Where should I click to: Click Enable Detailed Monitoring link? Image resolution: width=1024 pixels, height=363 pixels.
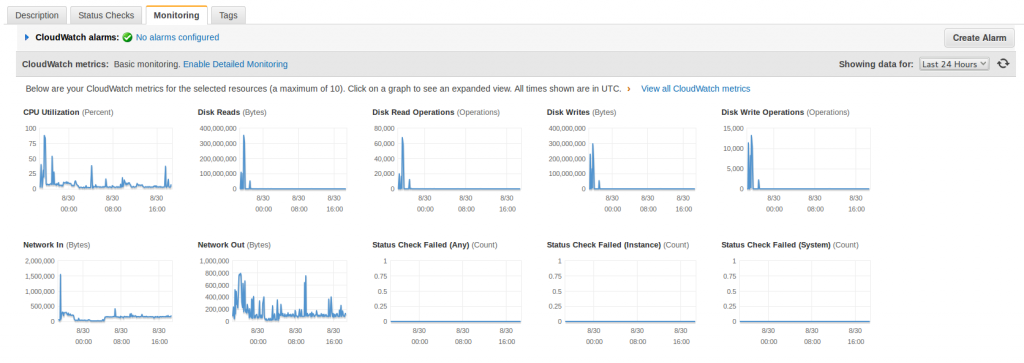[235, 64]
